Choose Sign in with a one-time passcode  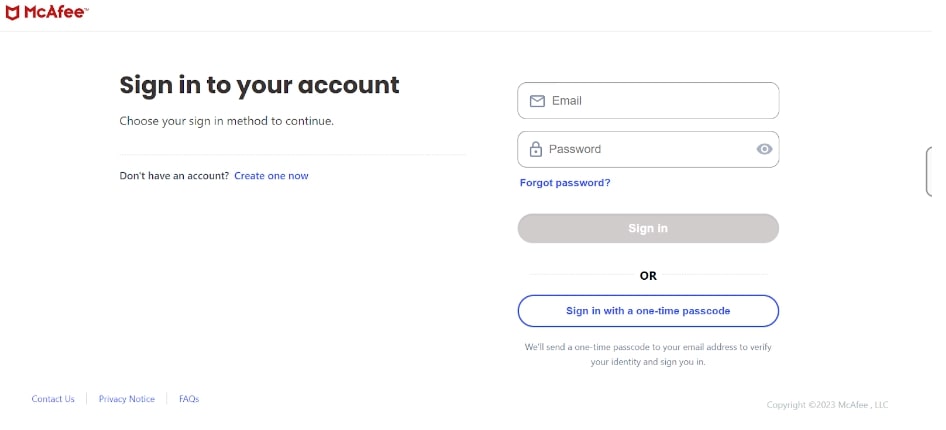648,311
